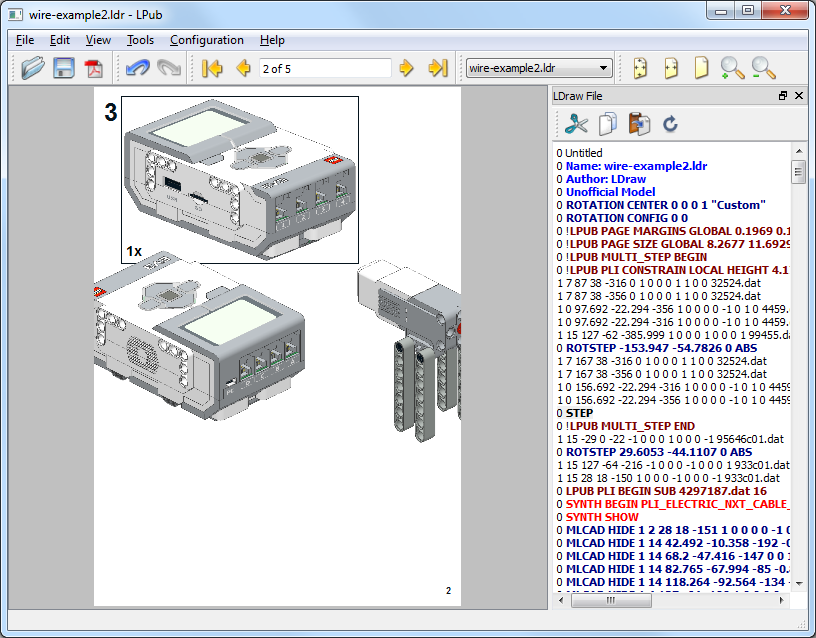Cut text in the LDraw File panel
The image size is (816, 638).
pos(577,124)
